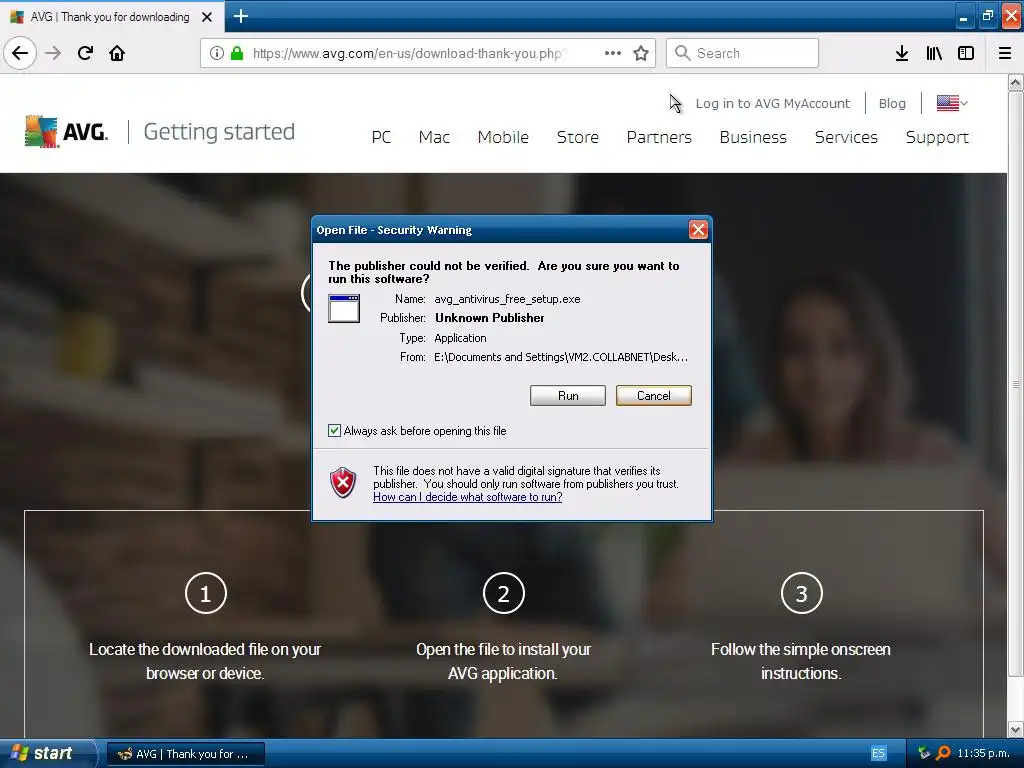1024x768 pixels.
Task: Visit the Blog link
Action: point(892,103)
